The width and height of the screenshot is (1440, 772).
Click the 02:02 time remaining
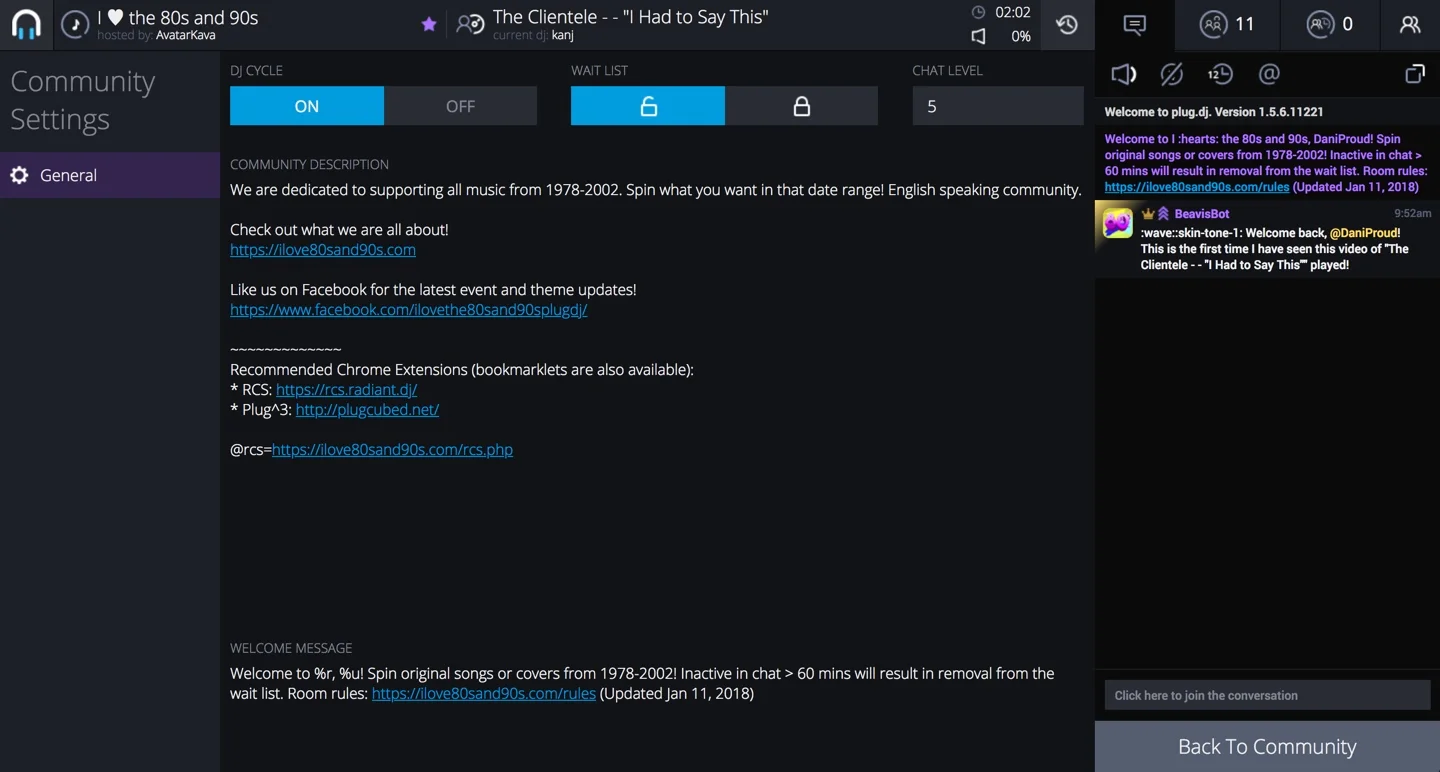click(1013, 13)
